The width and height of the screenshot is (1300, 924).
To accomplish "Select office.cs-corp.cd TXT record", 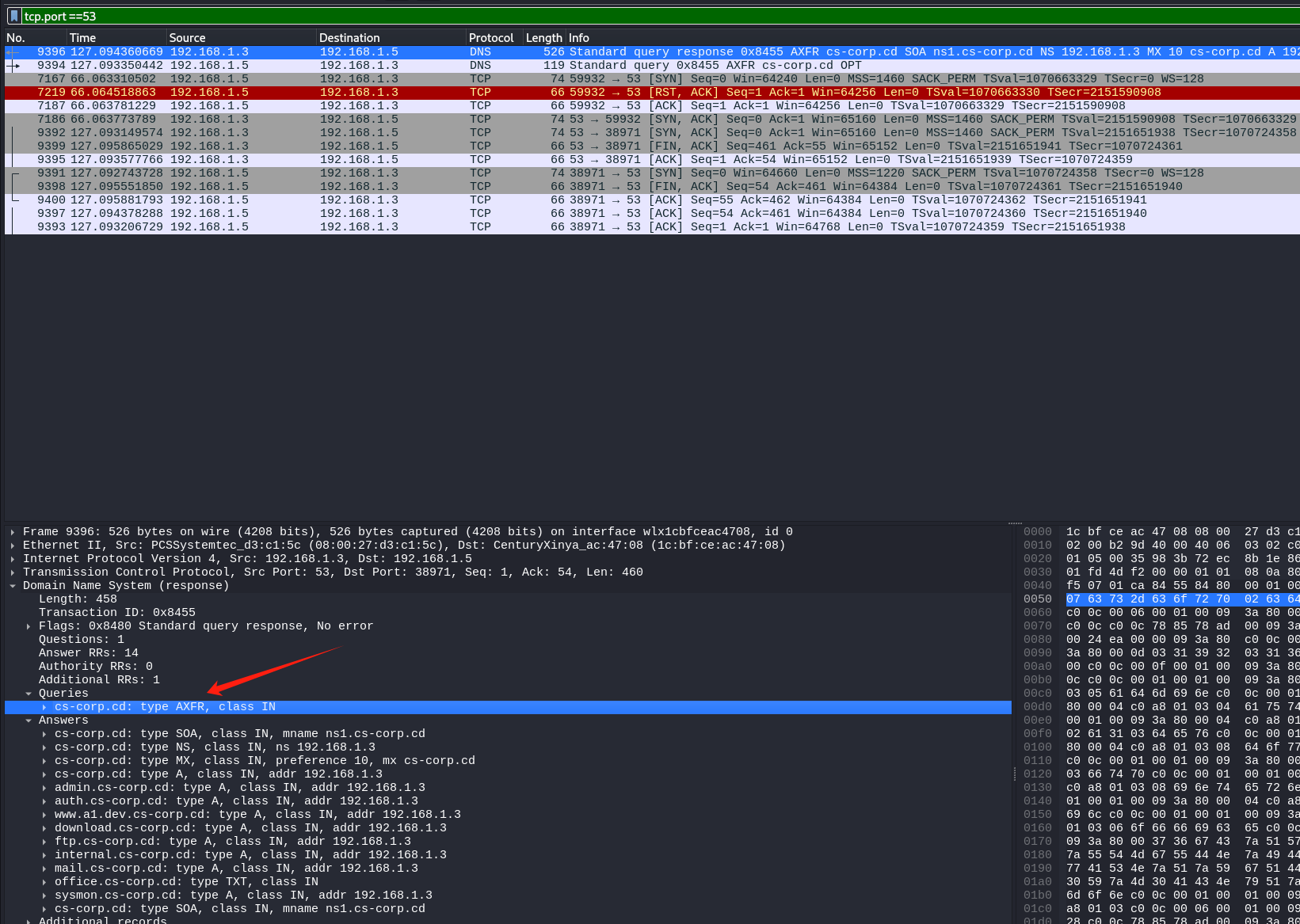I will tap(186, 882).
